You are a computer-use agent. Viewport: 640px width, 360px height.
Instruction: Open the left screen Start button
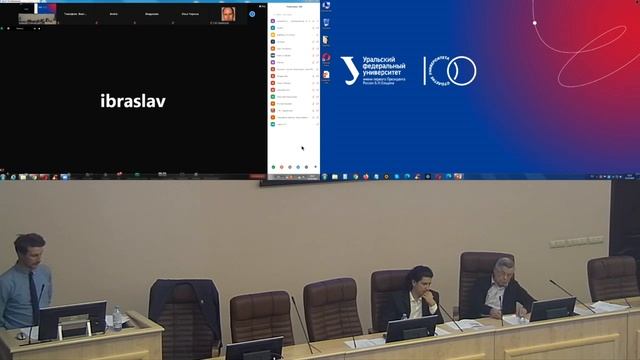(x=3, y=177)
